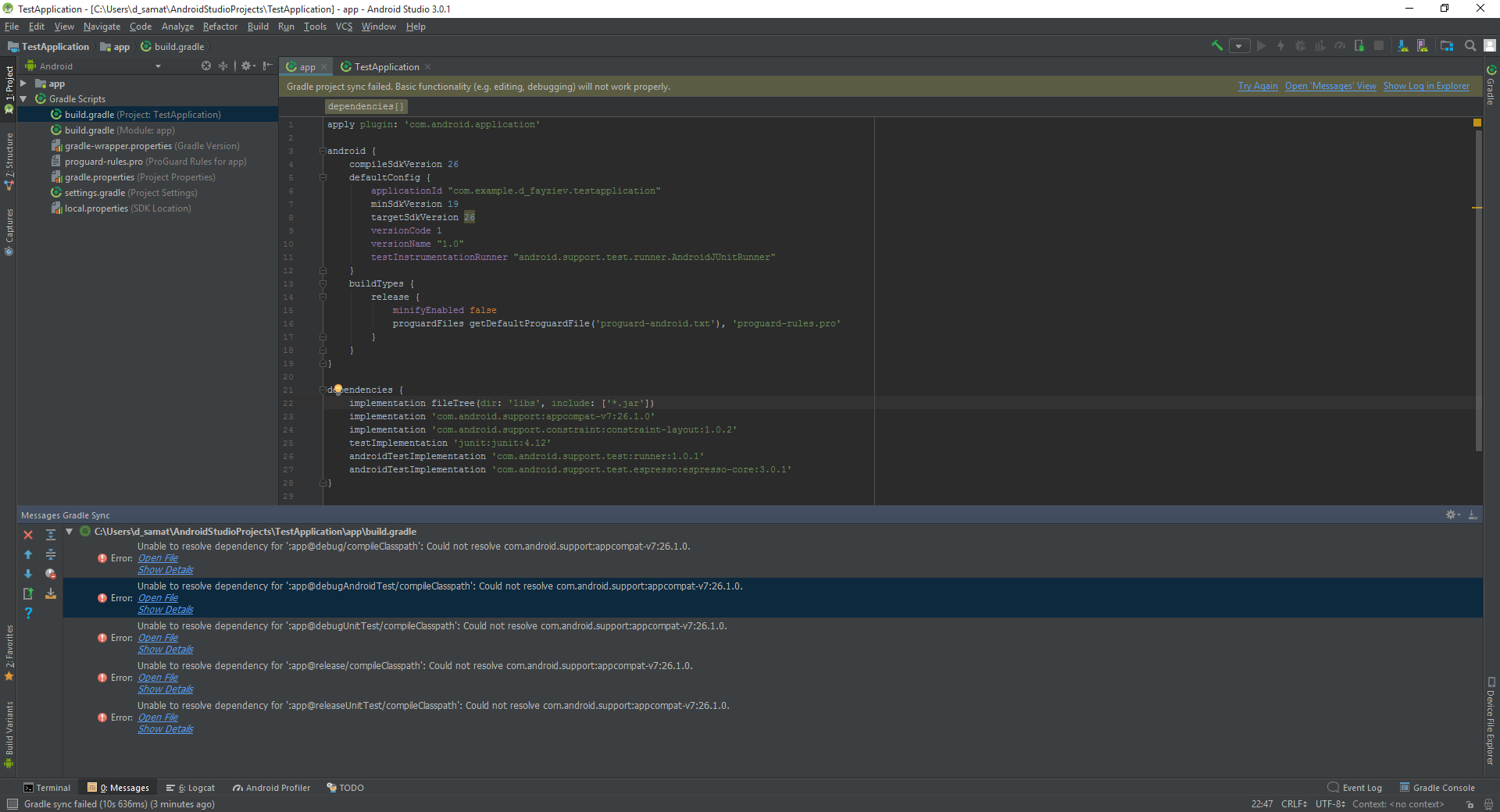Collapse the buildTypes block fold marker
Image resolution: width=1500 pixels, height=812 pixels.
pyautogui.click(x=323, y=283)
